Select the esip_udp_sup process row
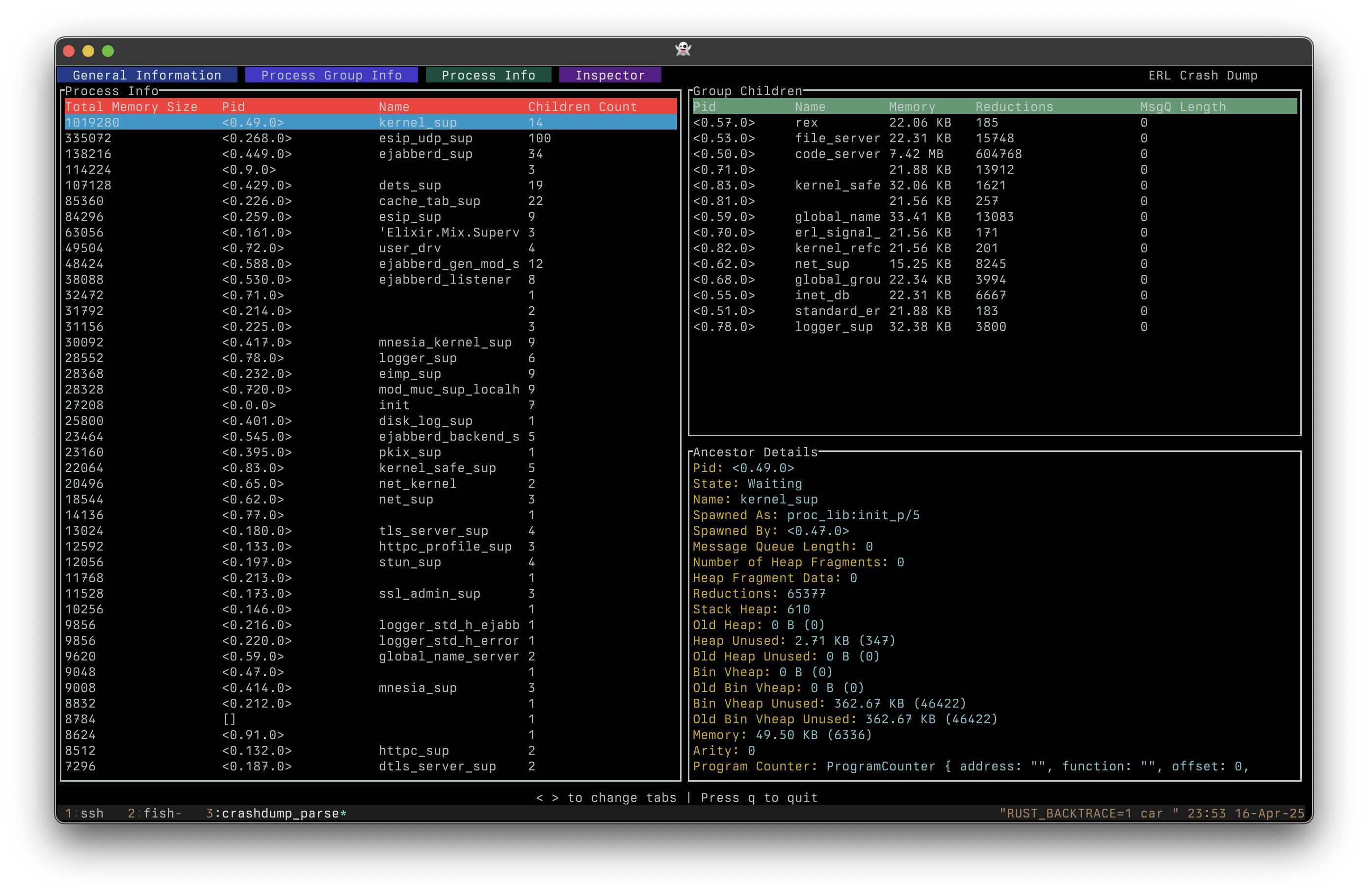Viewport: 1368px width, 896px height. point(370,138)
